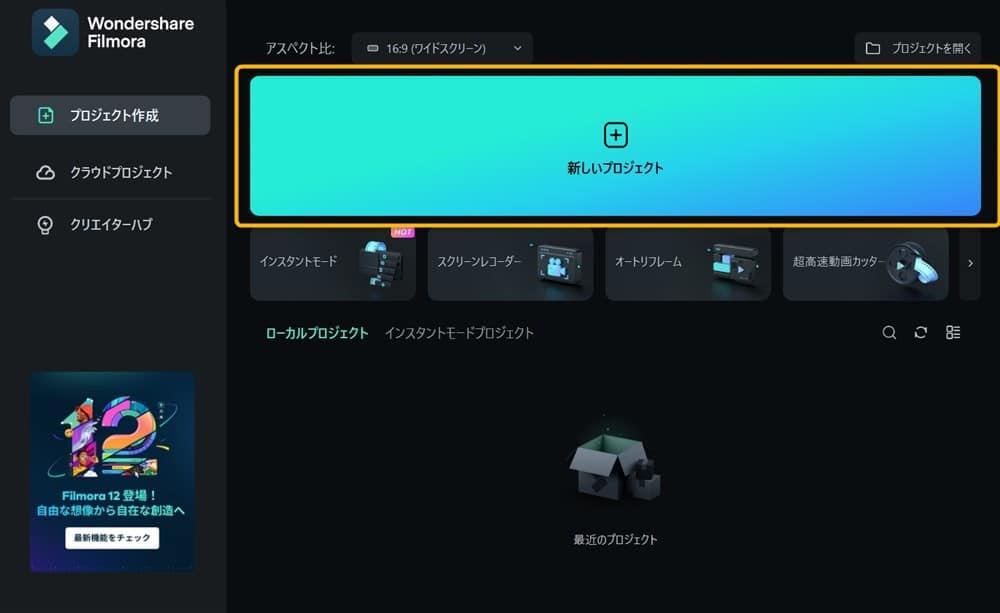Open the スクリーンレコーダー feature card
Screen dimensions: 1000x613
pyautogui.click(x=510, y=264)
